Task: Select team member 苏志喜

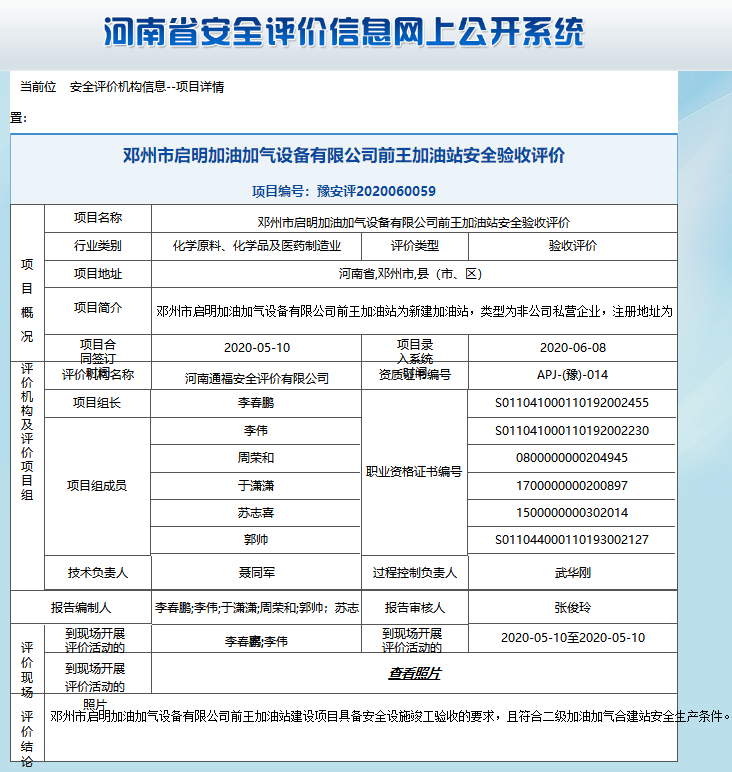Action: click(x=256, y=513)
